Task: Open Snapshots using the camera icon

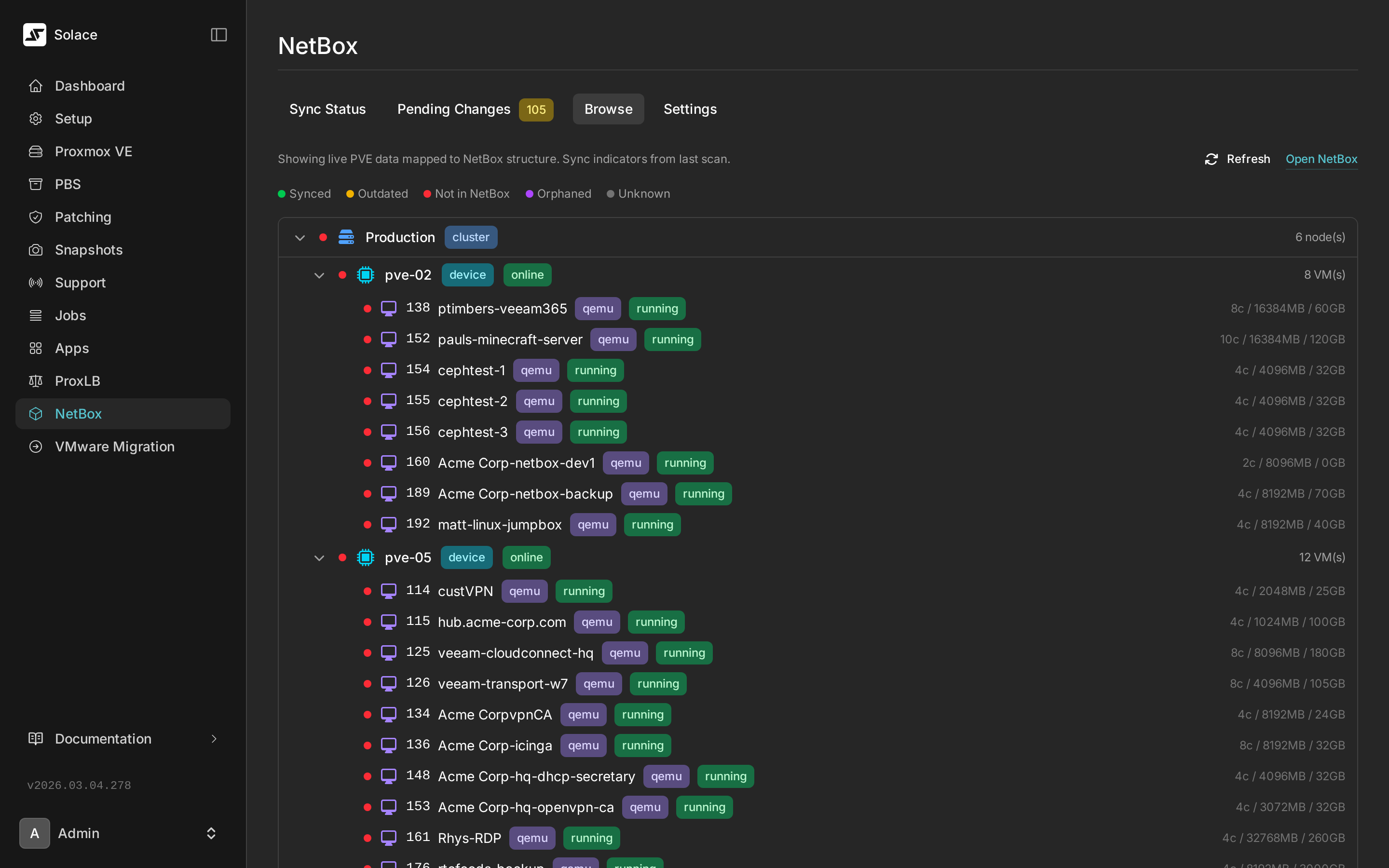Action: (36, 250)
